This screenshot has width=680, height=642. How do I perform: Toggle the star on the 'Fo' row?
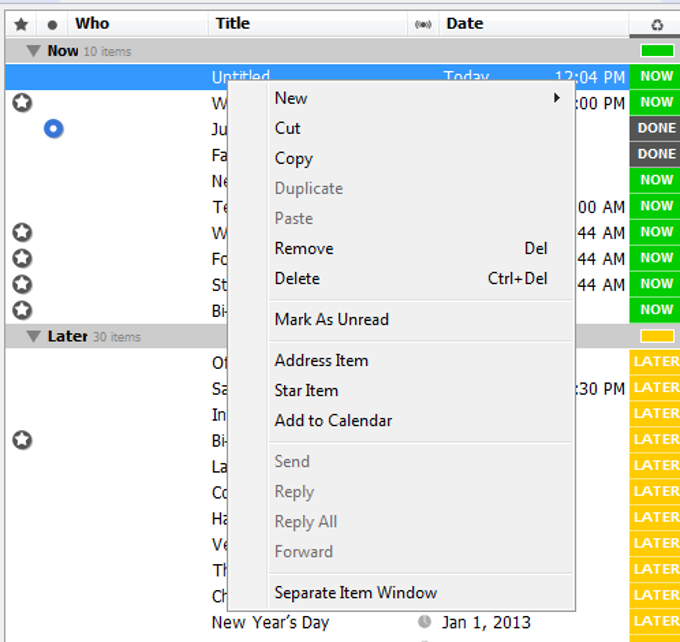(22, 259)
